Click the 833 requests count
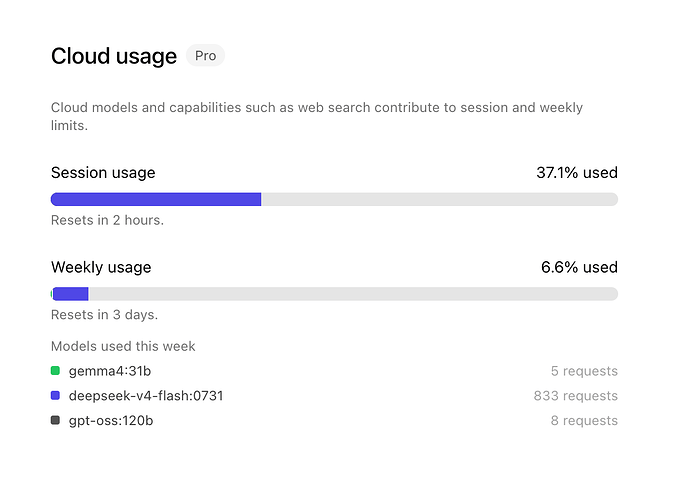The width and height of the screenshot is (679, 500). [576, 396]
